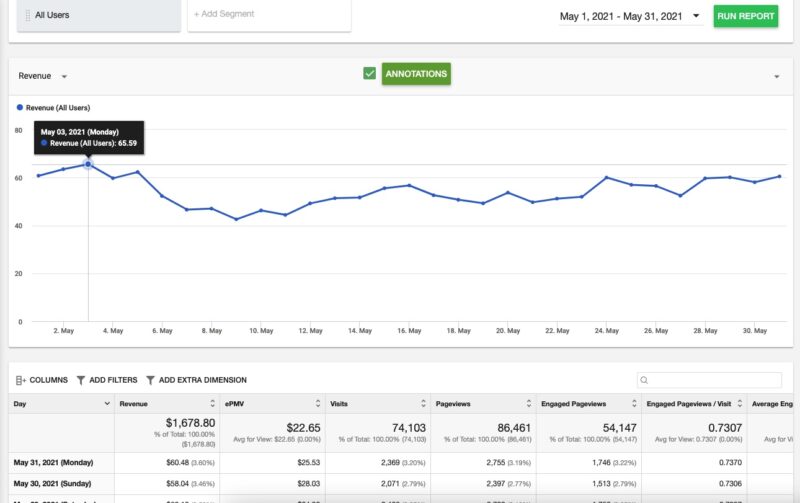Click the $60.48 revenue cell
The height and width of the screenshot is (503, 800).
point(178,463)
